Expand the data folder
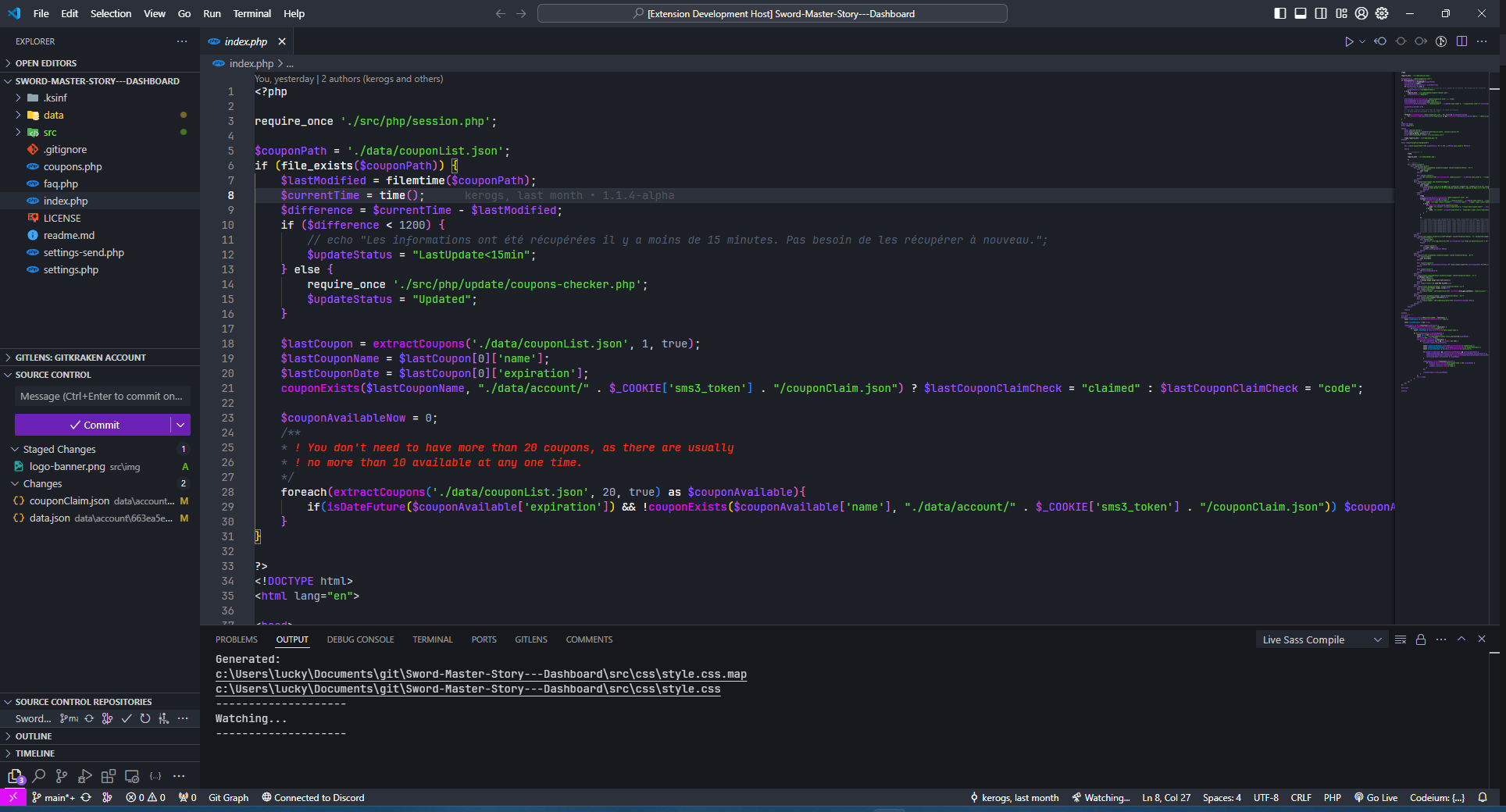1506x812 pixels. coord(19,115)
